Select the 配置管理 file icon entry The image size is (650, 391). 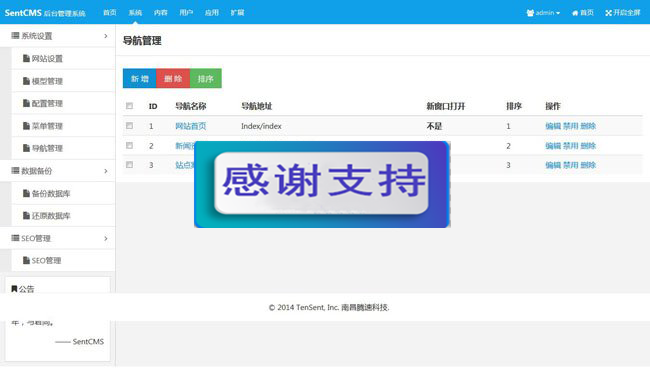[26, 103]
